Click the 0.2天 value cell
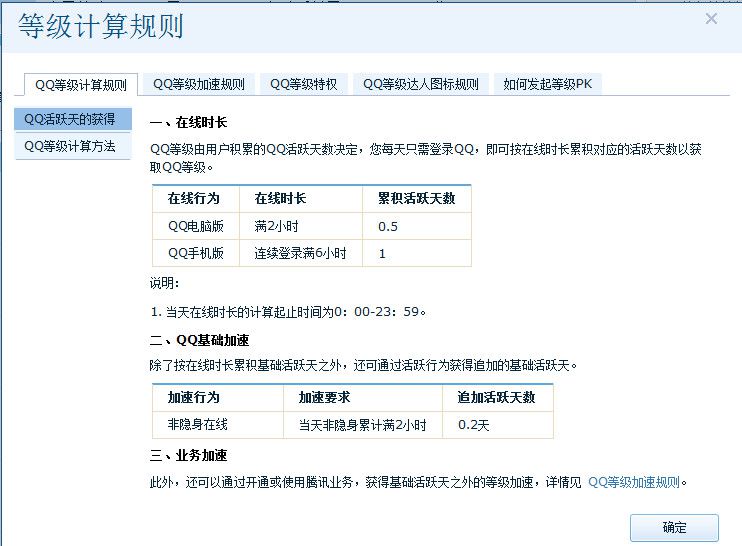Image resolution: width=742 pixels, height=546 pixels. point(498,425)
